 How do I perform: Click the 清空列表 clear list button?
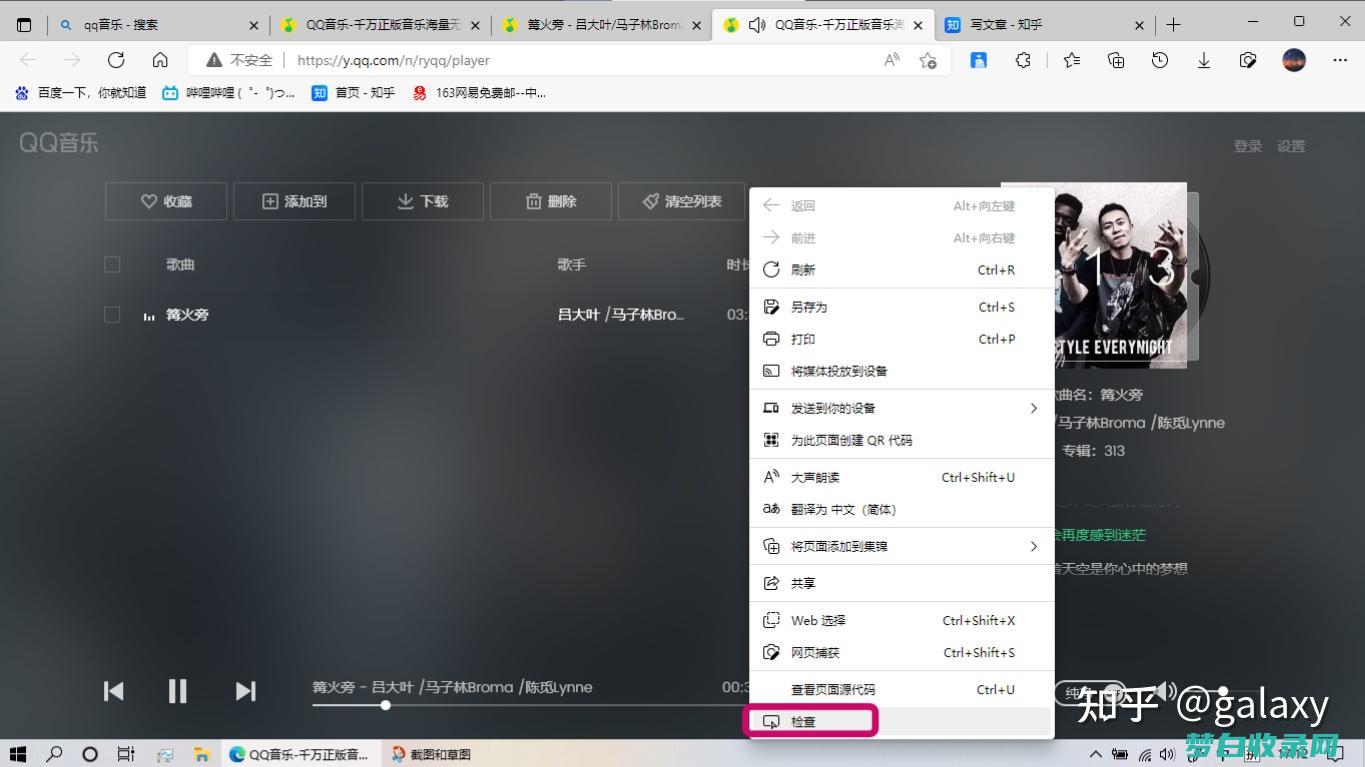(x=682, y=201)
